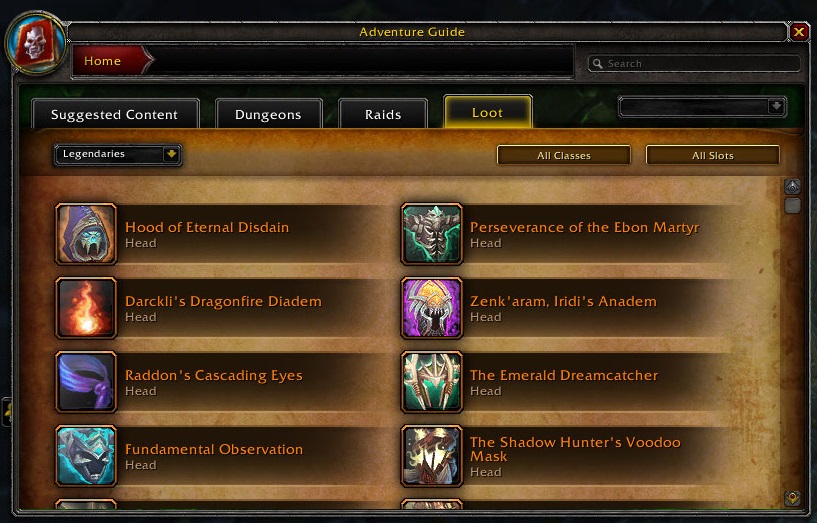817x523 pixels.
Task: Open the All Slots filter
Action: [x=713, y=155]
